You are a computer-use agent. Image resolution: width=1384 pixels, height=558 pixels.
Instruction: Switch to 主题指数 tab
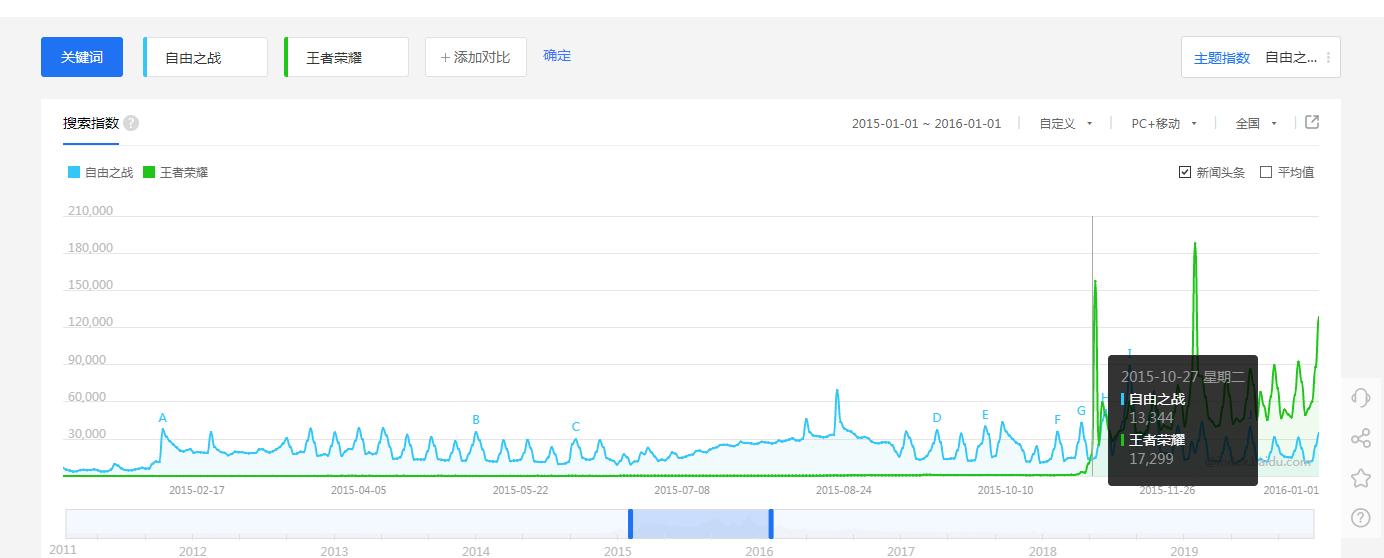[1222, 58]
